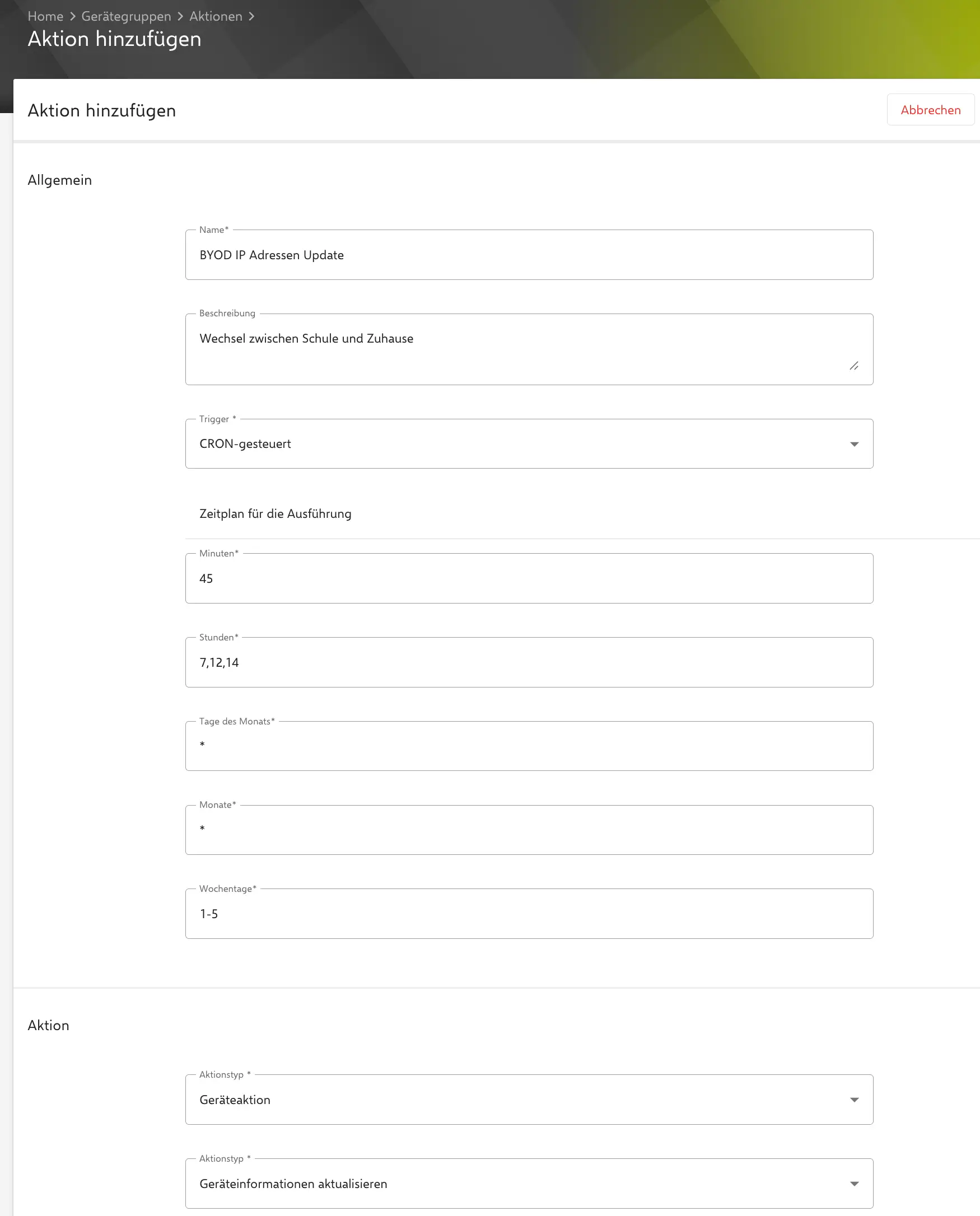Click the Name field containing BYOD IP Adressen Update
The height and width of the screenshot is (1216, 980).
pos(529,255)
